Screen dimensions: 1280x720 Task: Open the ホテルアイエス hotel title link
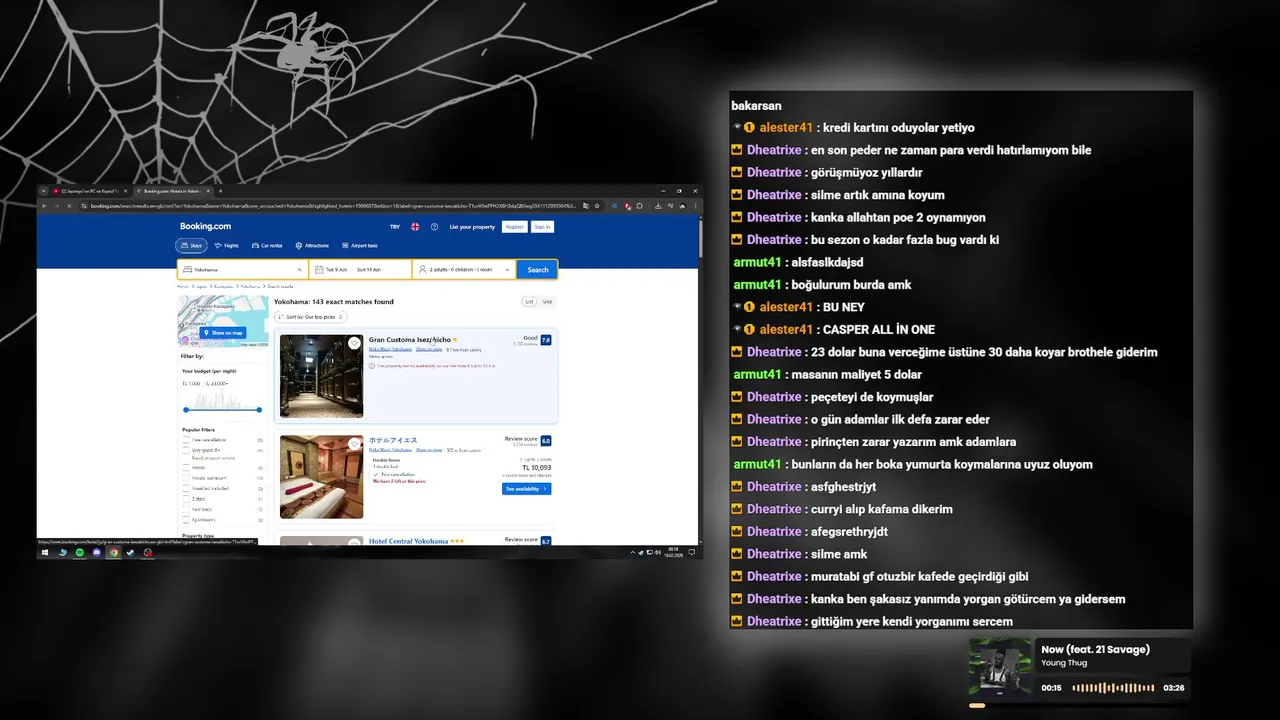tap(393, 440)
